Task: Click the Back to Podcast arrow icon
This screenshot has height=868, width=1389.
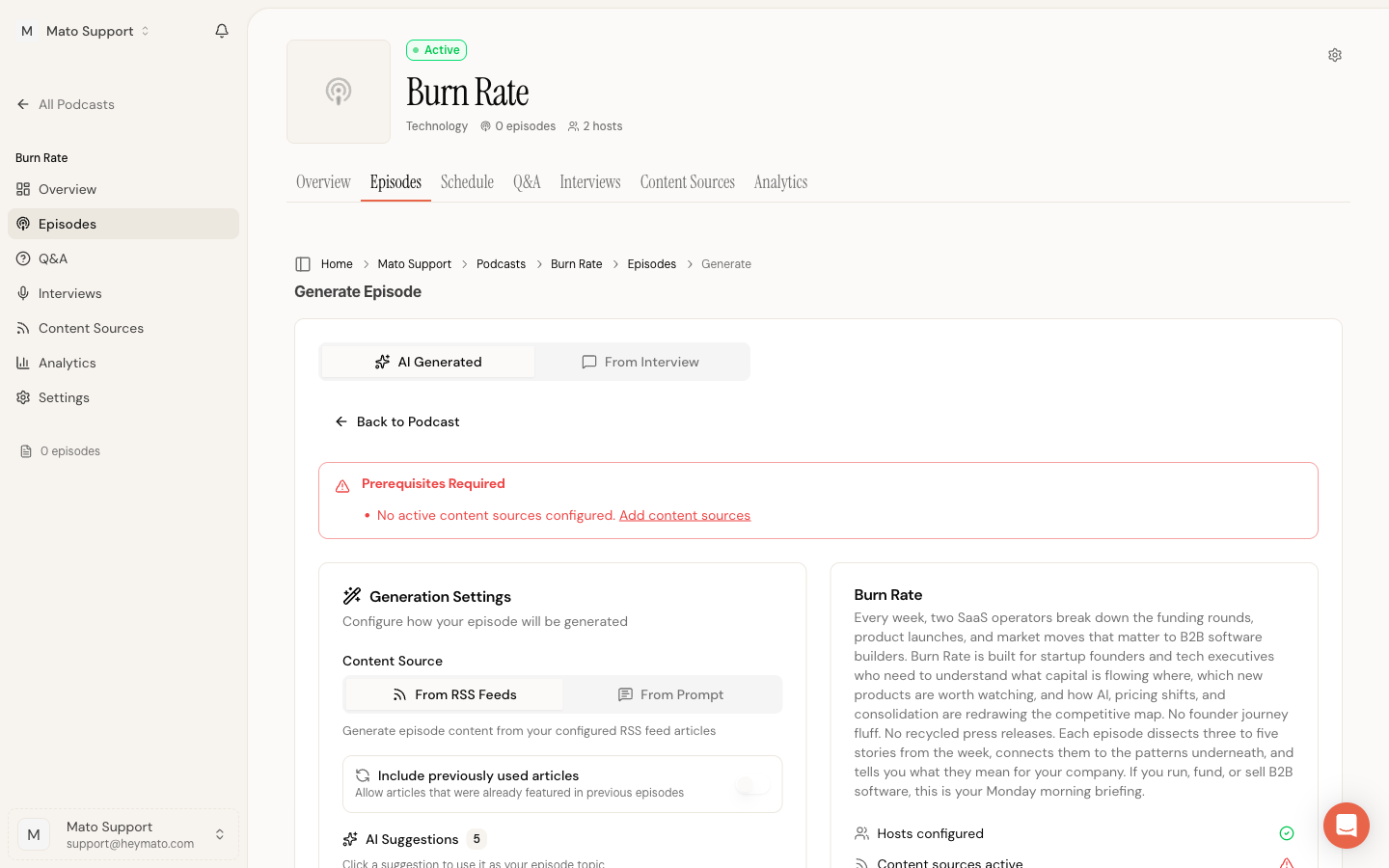Action: pos(341,421)
